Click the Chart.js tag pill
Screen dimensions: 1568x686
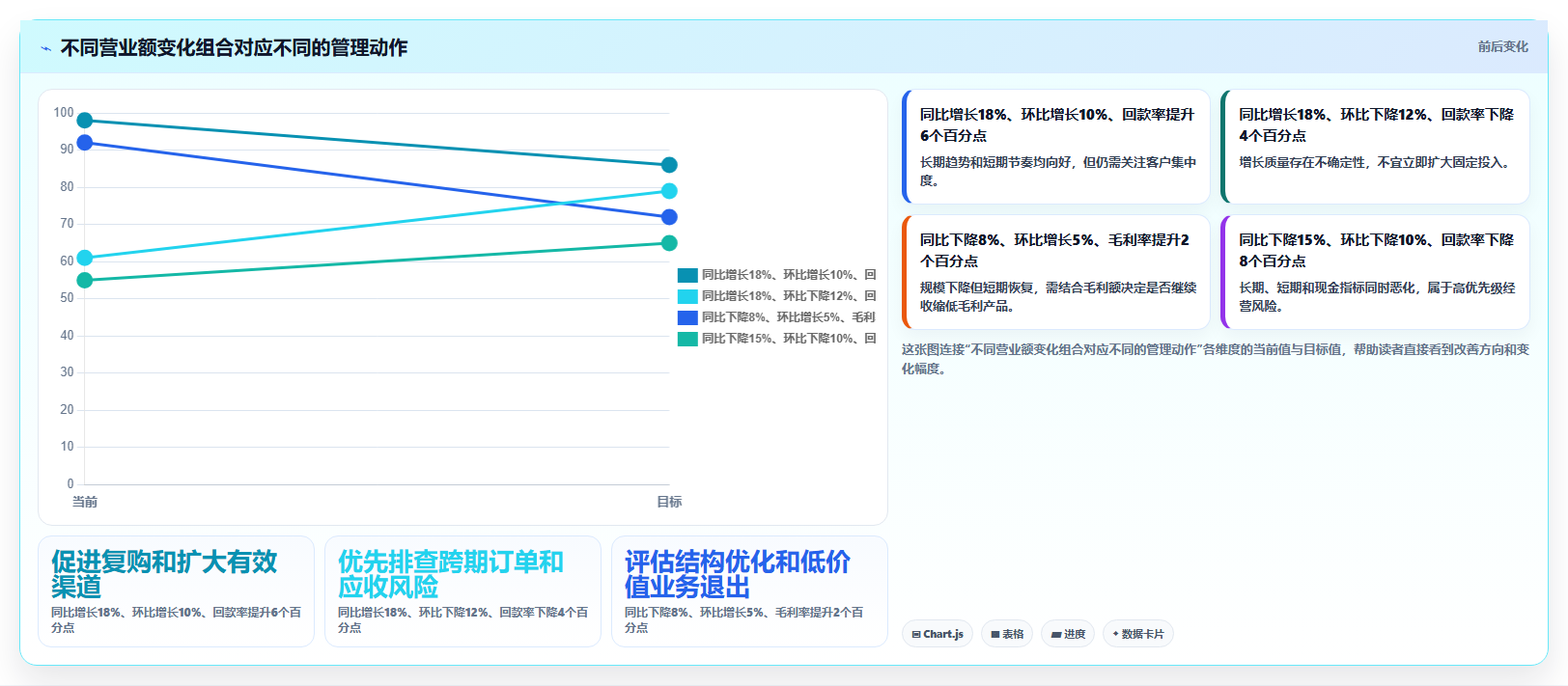937,634
